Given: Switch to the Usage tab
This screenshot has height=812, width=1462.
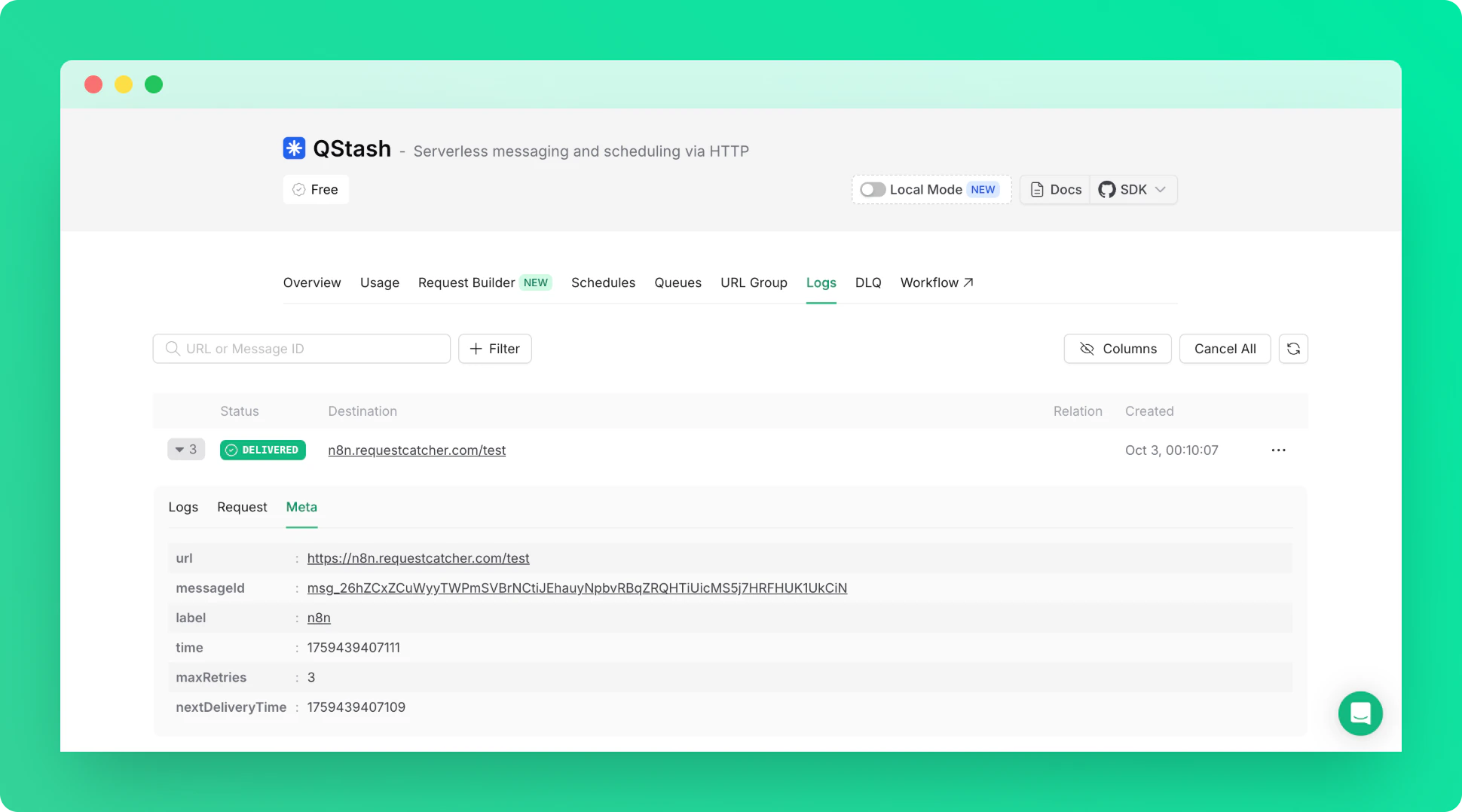Looking at the screenshot, I should [x=380, y=282].
